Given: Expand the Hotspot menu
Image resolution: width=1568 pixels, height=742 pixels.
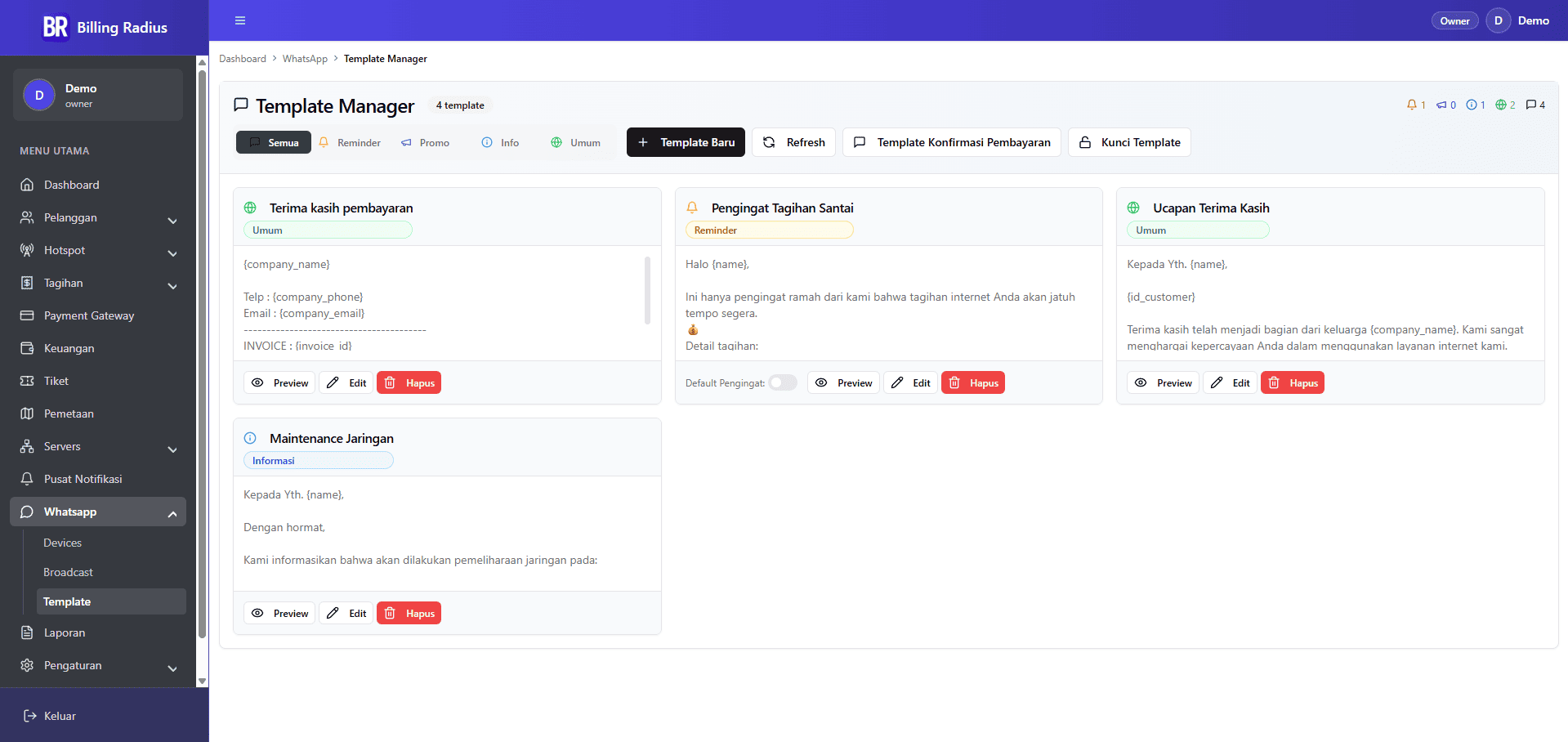Looking at the screenshot, I should tap(98, 250).
